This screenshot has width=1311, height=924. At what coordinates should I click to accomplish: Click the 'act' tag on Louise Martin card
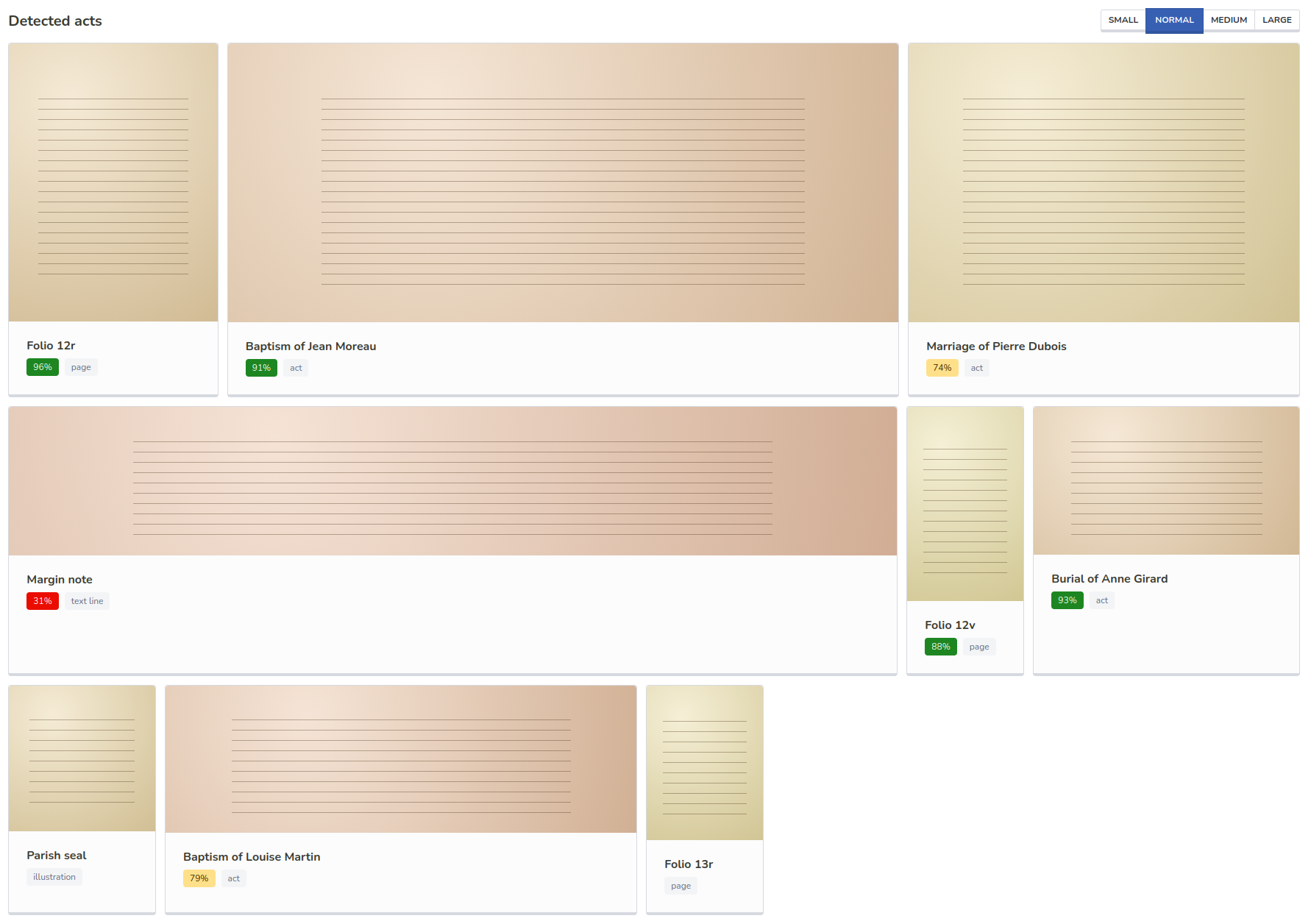click(234, 878)
